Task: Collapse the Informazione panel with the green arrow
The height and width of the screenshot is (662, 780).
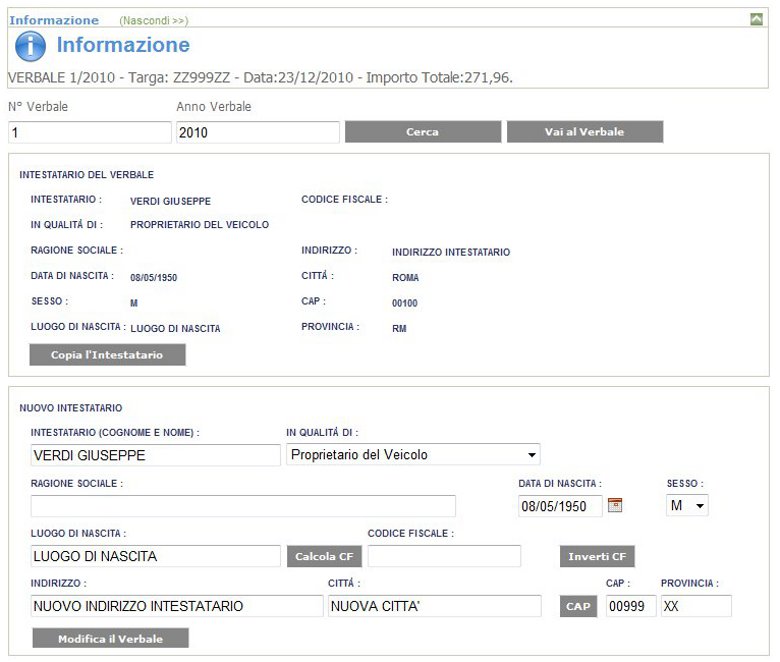Action: pyautogui.click(x=756, y=19)
